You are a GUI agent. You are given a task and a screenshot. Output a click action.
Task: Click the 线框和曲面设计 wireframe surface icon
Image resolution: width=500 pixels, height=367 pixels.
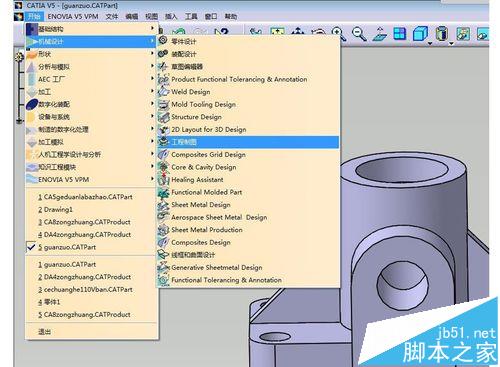(163, 255)
